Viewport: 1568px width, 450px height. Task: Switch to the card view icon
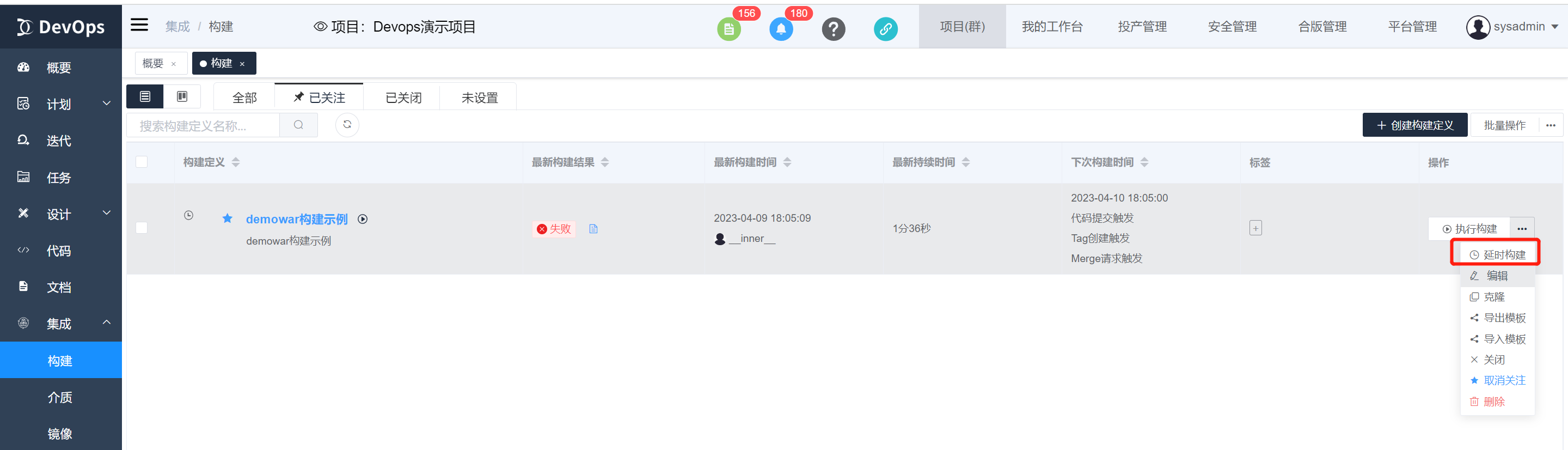coord(182,97)
